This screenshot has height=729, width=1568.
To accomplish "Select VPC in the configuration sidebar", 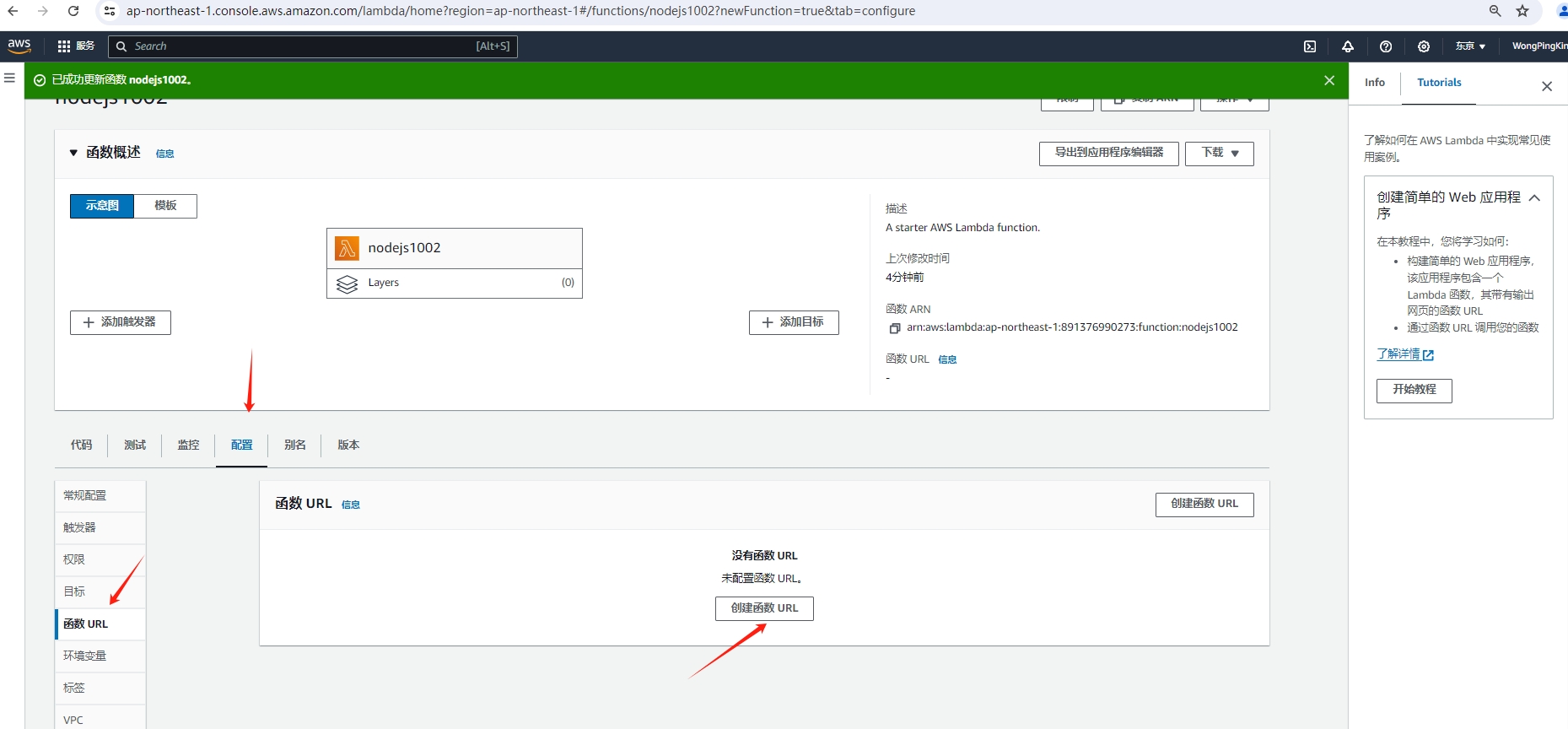I will coord(100,719).
